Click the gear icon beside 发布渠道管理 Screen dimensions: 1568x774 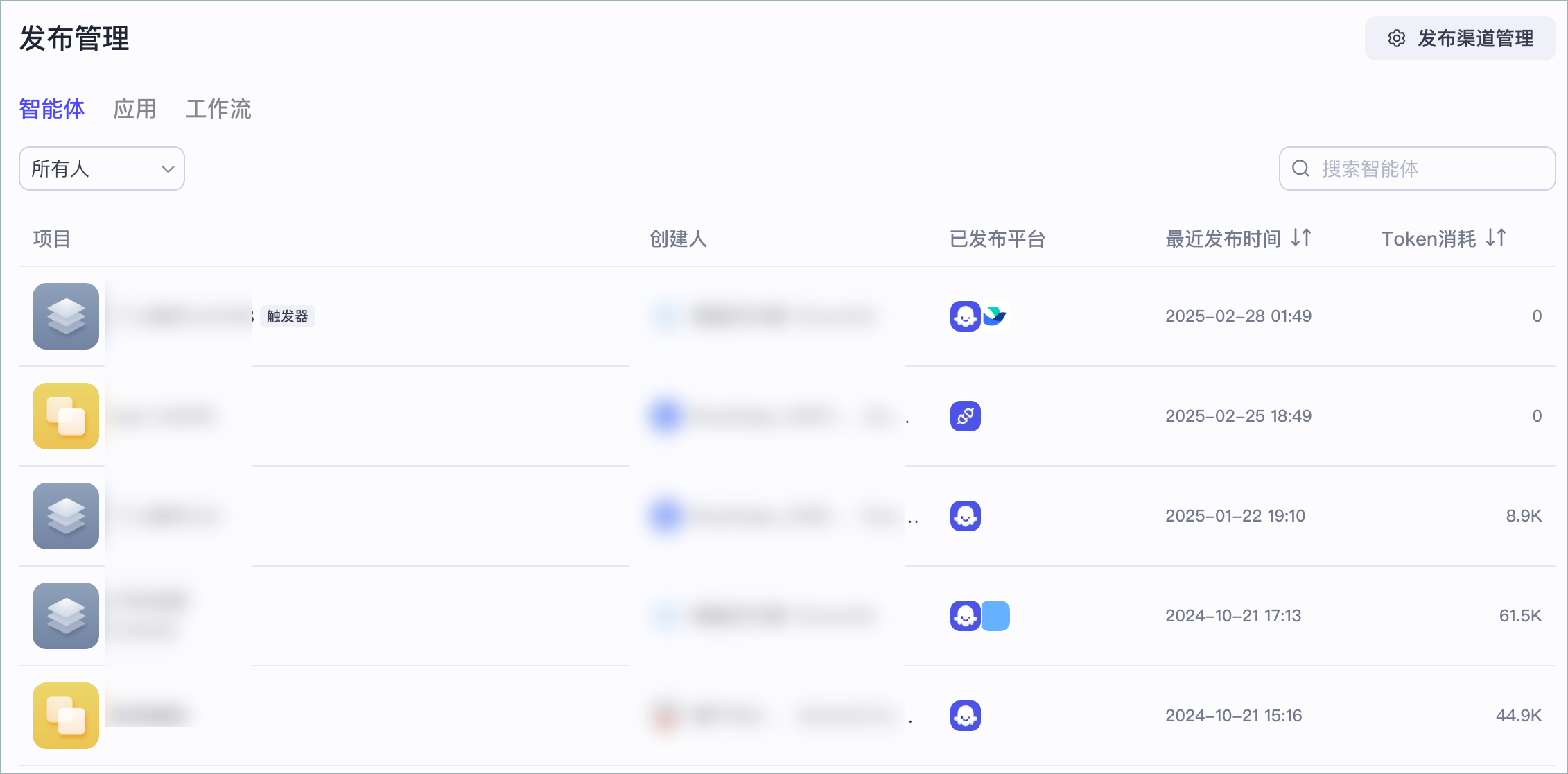click(1396, 39)
